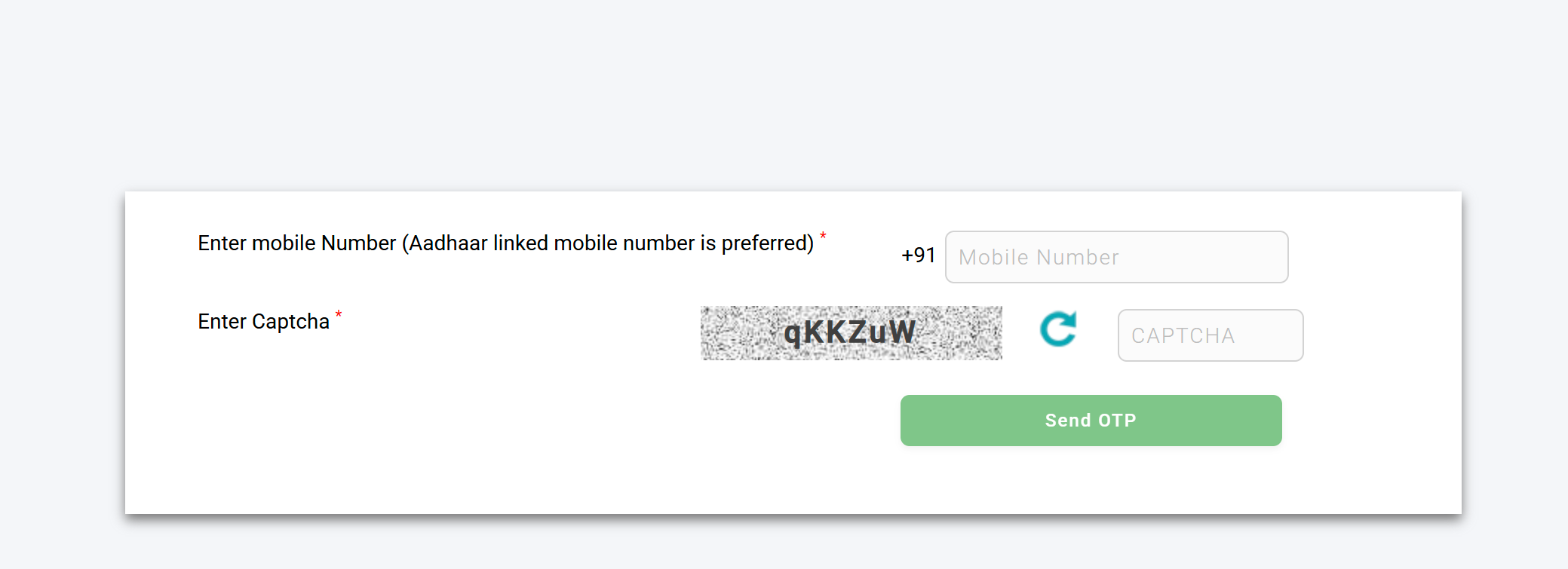Select the Aadhaar mobile number instruction text
This screenshot has width=1568, height=569.
505,243
